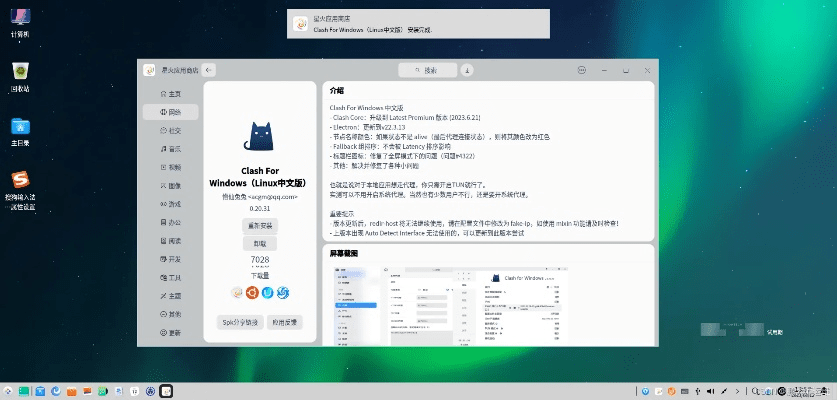Screen dimensions: 837x400
Task: Click the 重新安装 (Reinstall) button
Action: [x=260, y=225]
